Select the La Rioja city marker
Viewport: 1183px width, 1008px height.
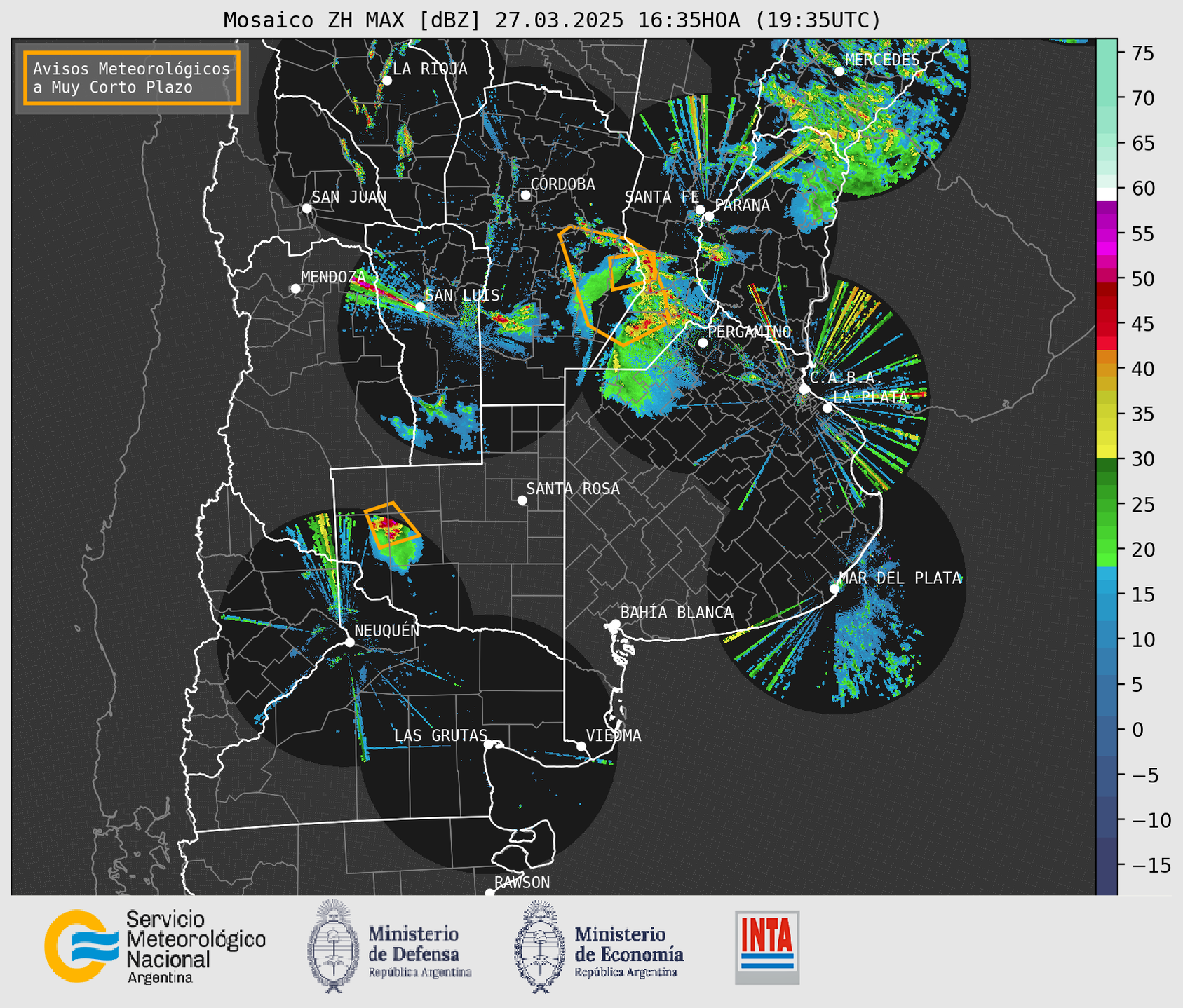[386, 81]
